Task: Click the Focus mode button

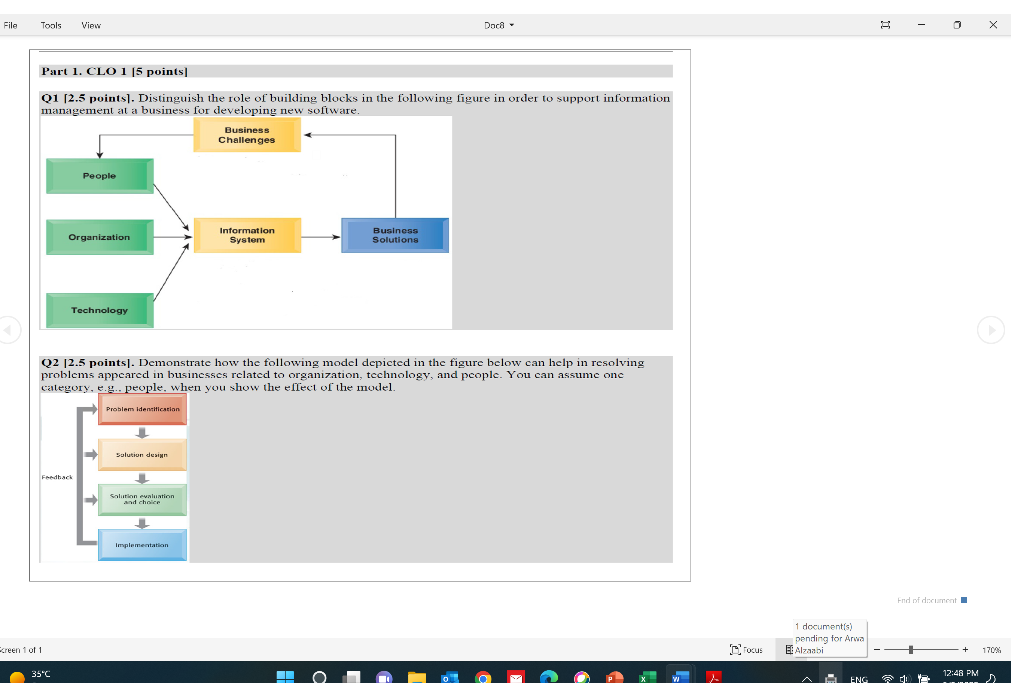Action: [x=746, y=650]
